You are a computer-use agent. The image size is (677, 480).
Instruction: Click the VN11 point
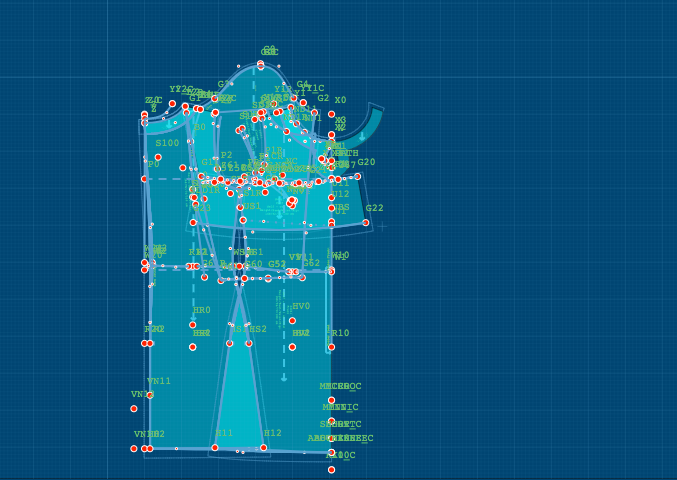pos(150,395)
